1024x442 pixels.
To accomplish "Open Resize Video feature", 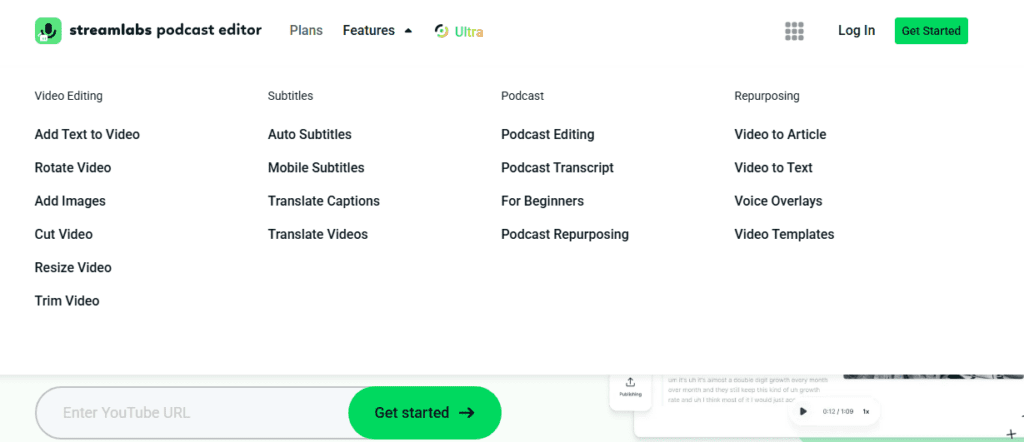I will pyautogui.click(x=73, y=268).
